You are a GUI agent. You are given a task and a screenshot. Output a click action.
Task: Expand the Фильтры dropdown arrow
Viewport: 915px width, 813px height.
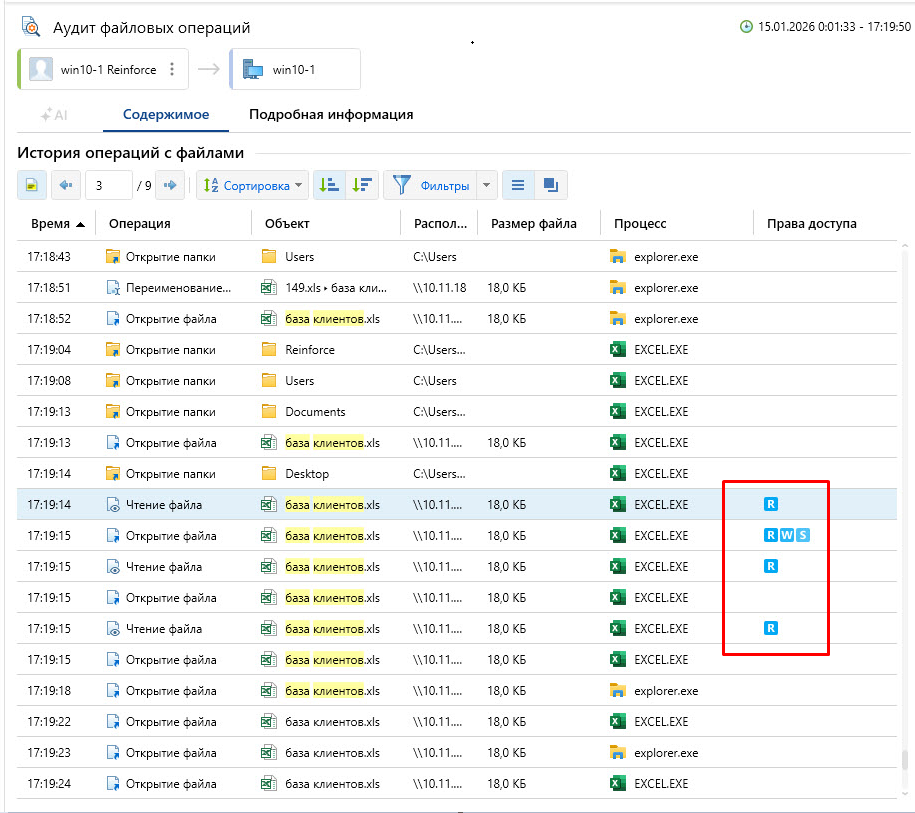point(486,185)
